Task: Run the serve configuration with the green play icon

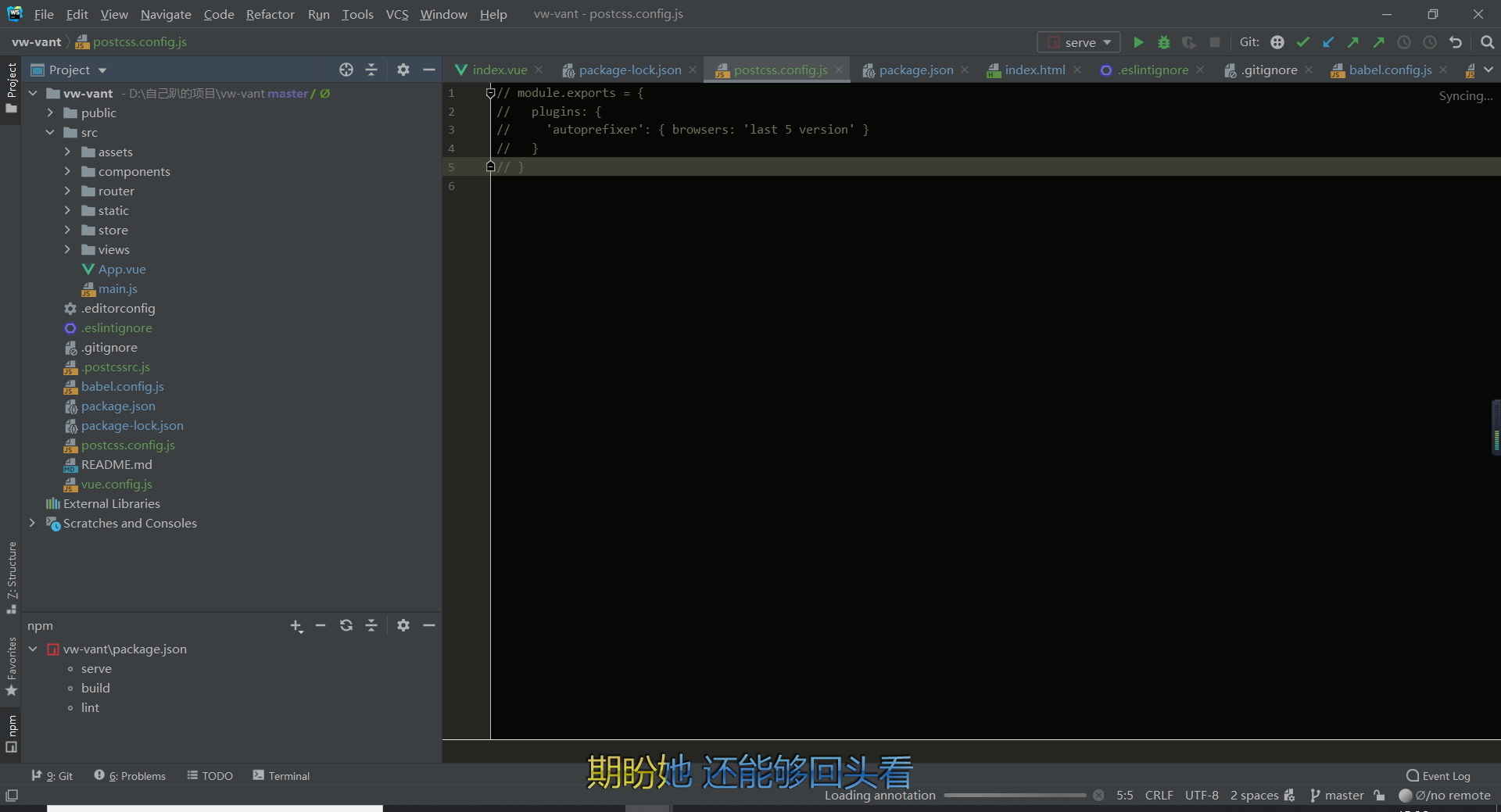Action: pos(1138,42)
